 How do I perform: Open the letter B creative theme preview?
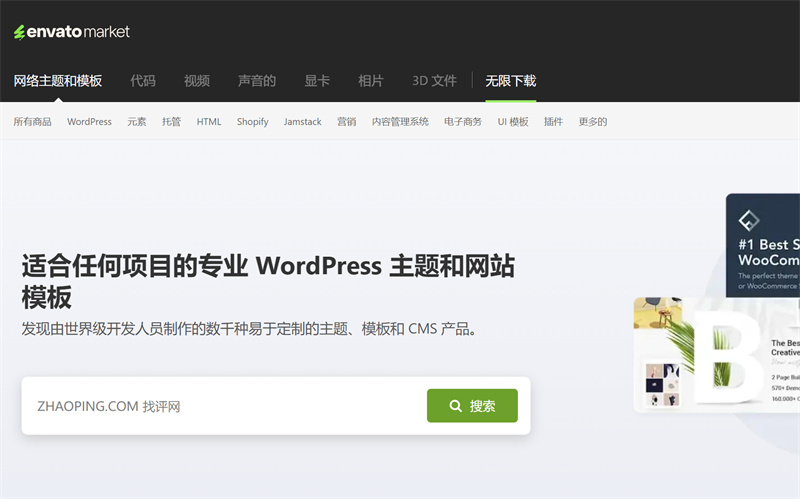716,355
